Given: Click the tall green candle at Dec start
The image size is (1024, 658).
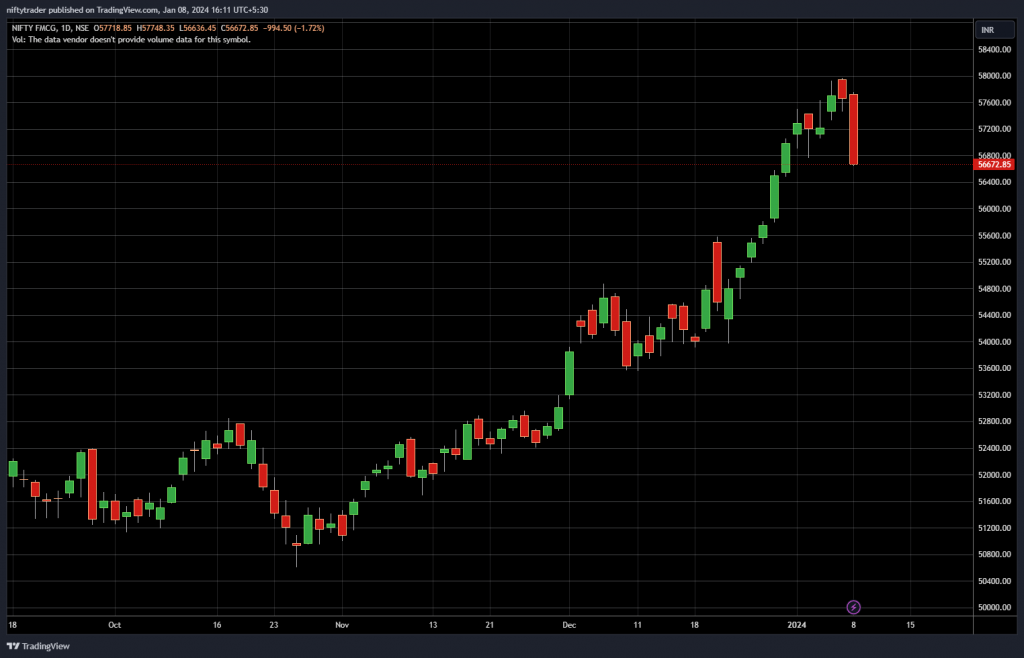Looking at the screenshot, I should (x=569, y=373).
